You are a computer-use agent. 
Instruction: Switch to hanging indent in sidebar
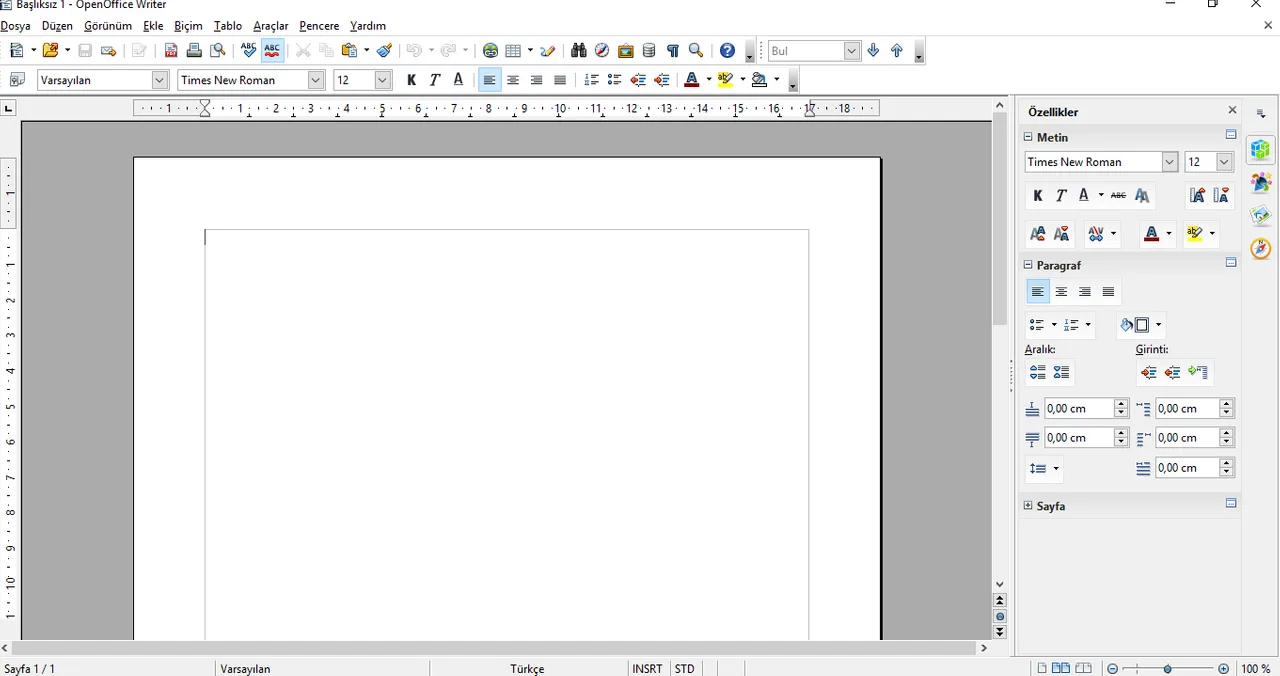(1198, 372)
